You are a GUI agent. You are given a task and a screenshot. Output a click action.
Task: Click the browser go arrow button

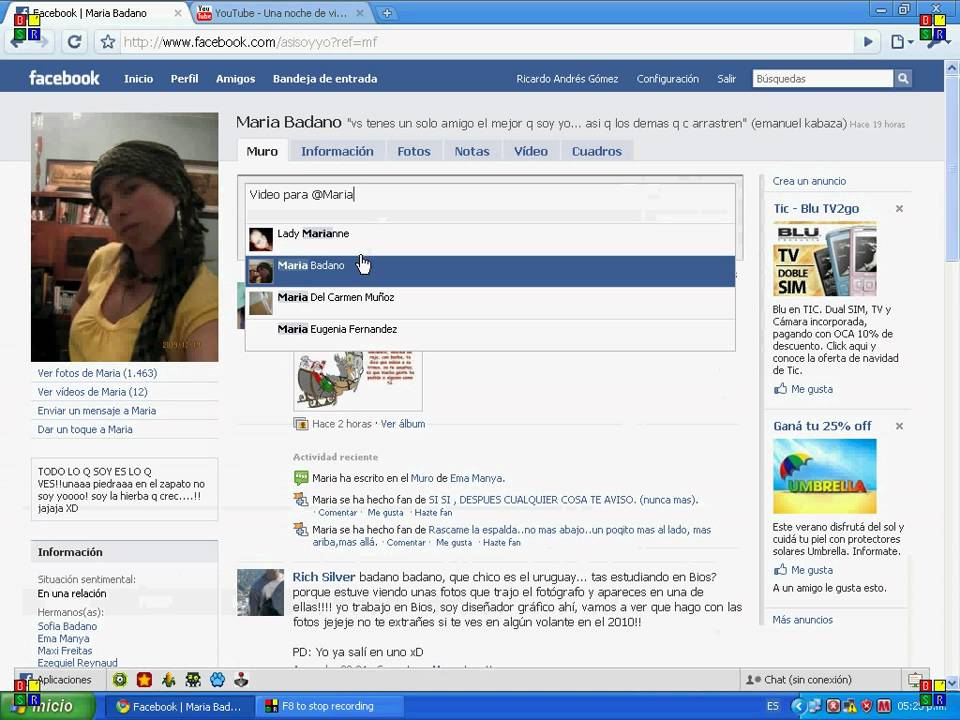tap(868, 42)
